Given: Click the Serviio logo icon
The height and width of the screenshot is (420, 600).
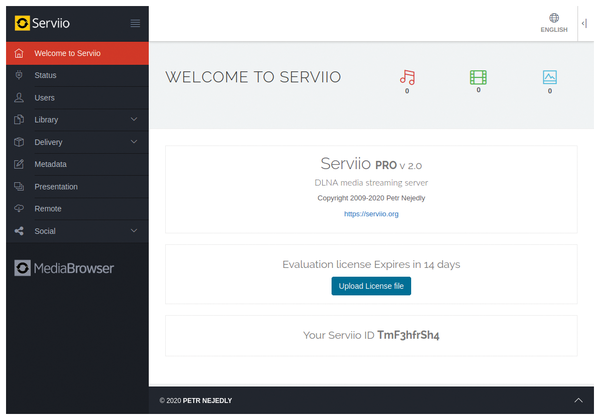Looking at the screenshot, I should point(22,23).
